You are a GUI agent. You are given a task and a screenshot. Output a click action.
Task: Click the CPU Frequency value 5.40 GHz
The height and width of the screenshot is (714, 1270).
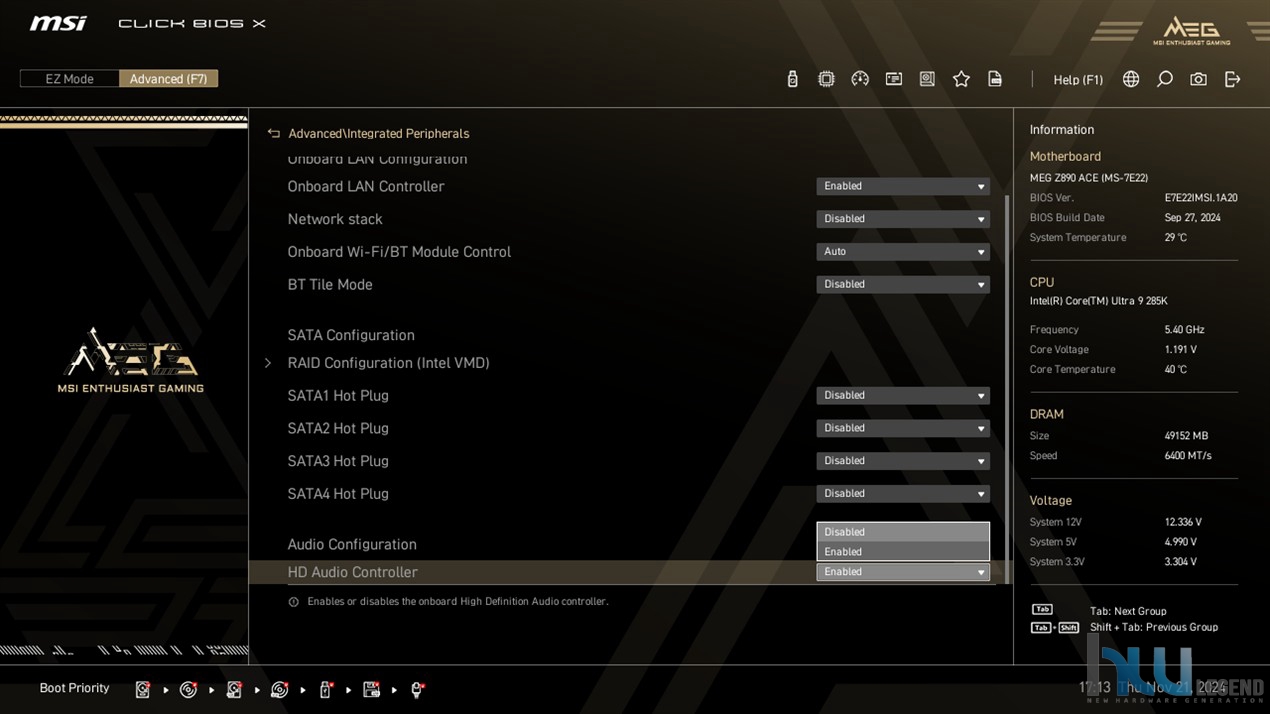1184,330
